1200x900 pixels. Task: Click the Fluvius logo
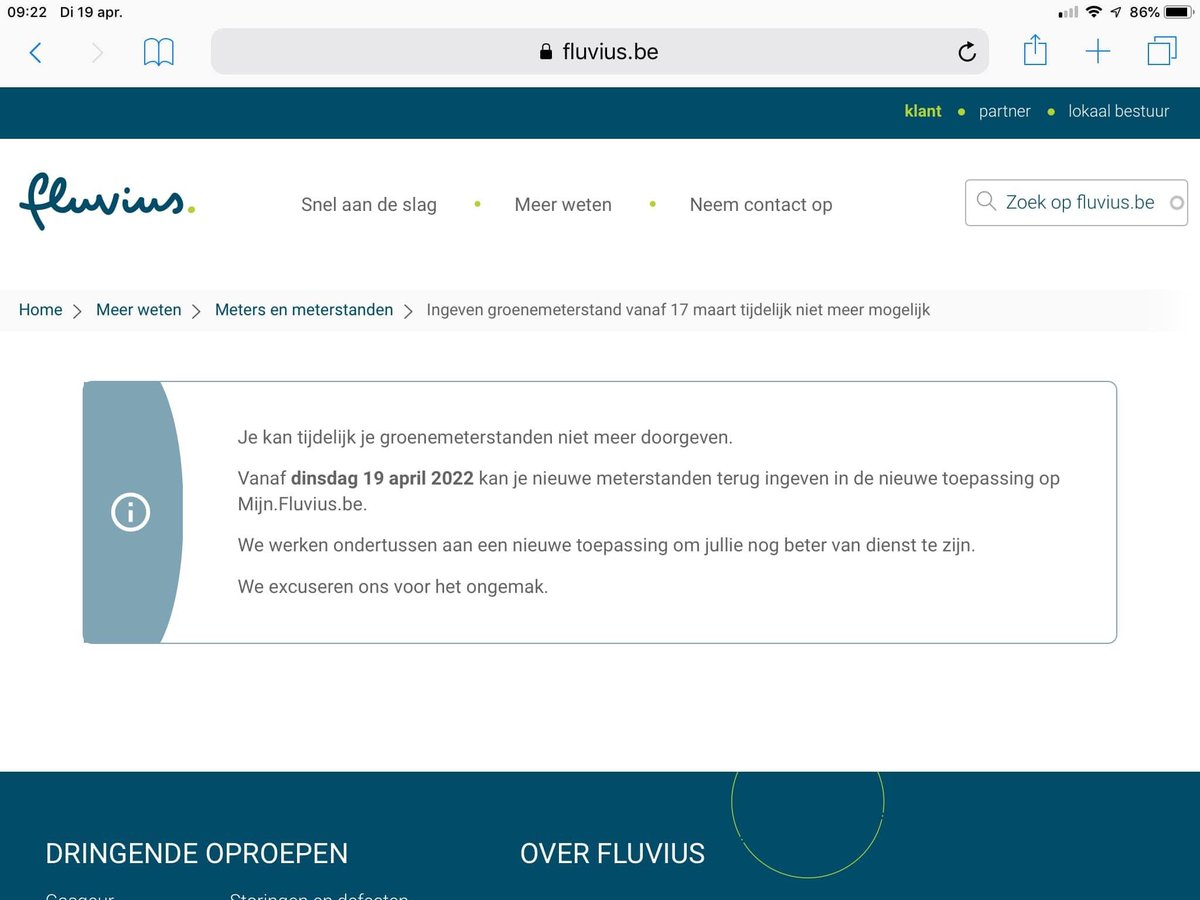pyautogui.click(x=107, y=201)
